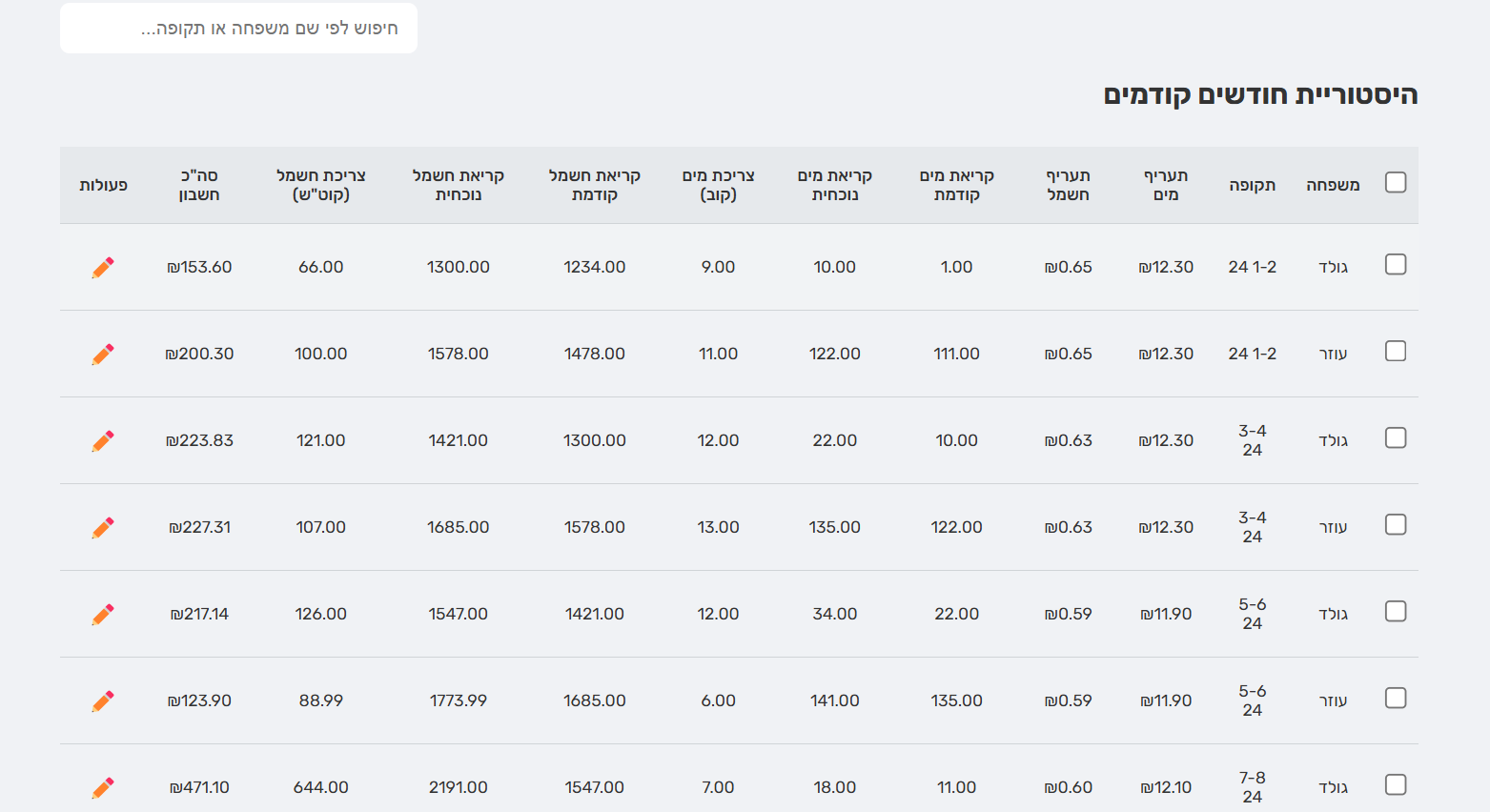Viewport: 1490px width, 812px height.
Task: Select the גולד 1-2 24 row checkbox
Action: 1396,264
